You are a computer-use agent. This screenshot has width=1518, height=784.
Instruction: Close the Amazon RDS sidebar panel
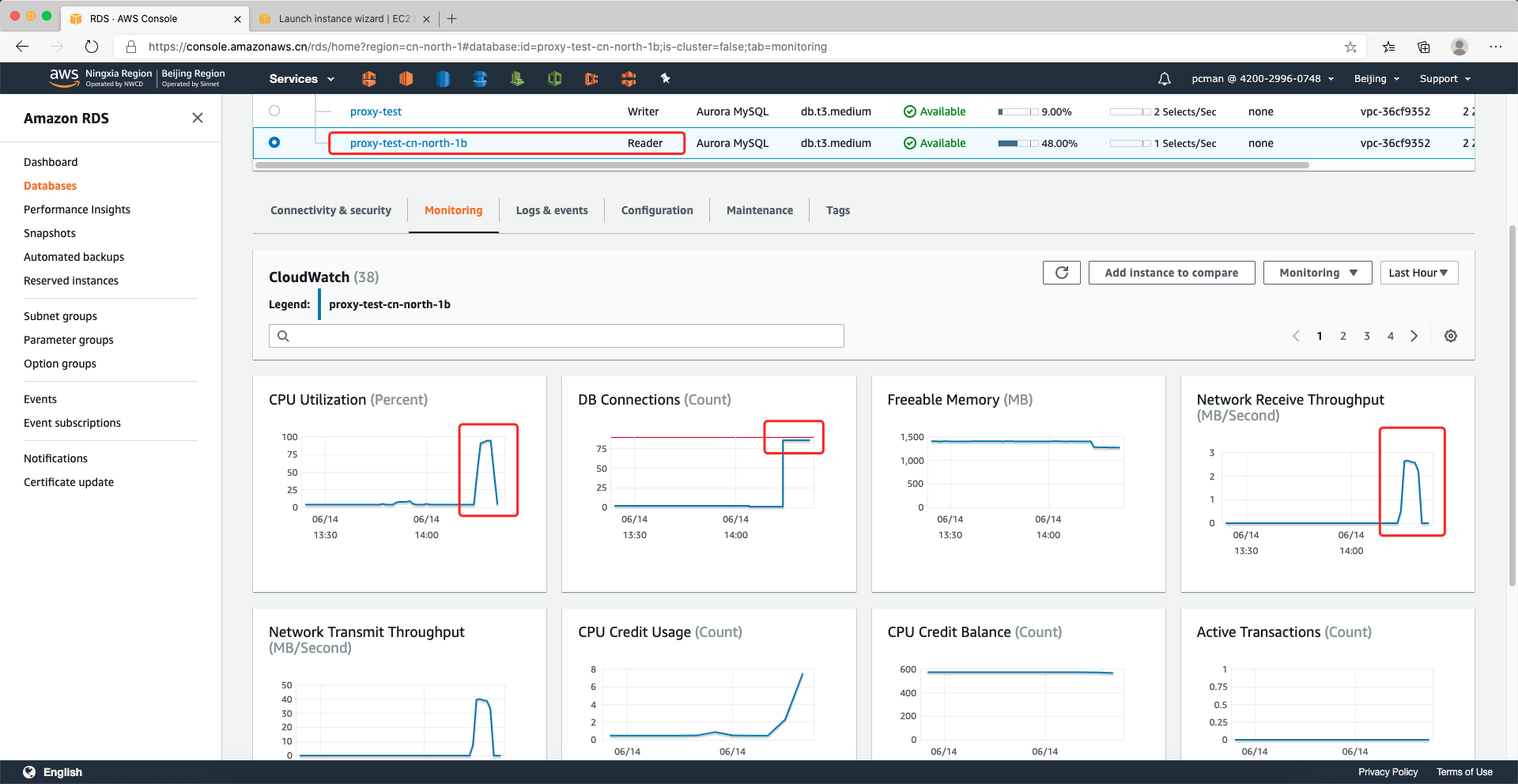[198, 118]
